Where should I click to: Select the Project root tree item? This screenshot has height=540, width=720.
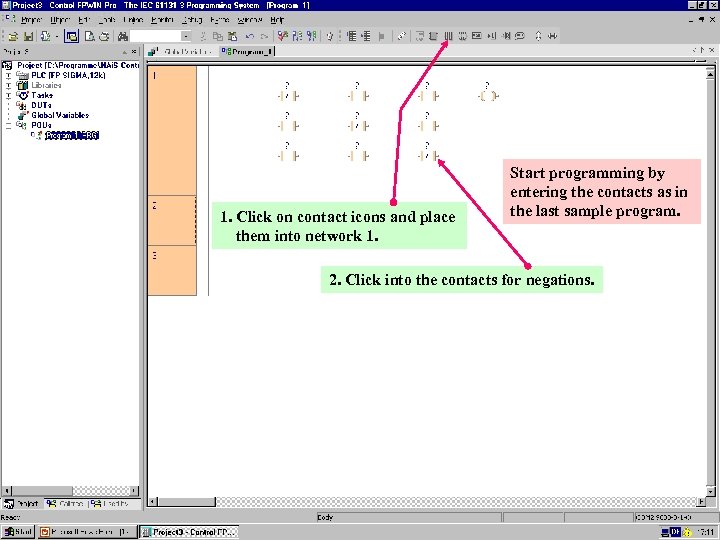(x=77, y=65)
